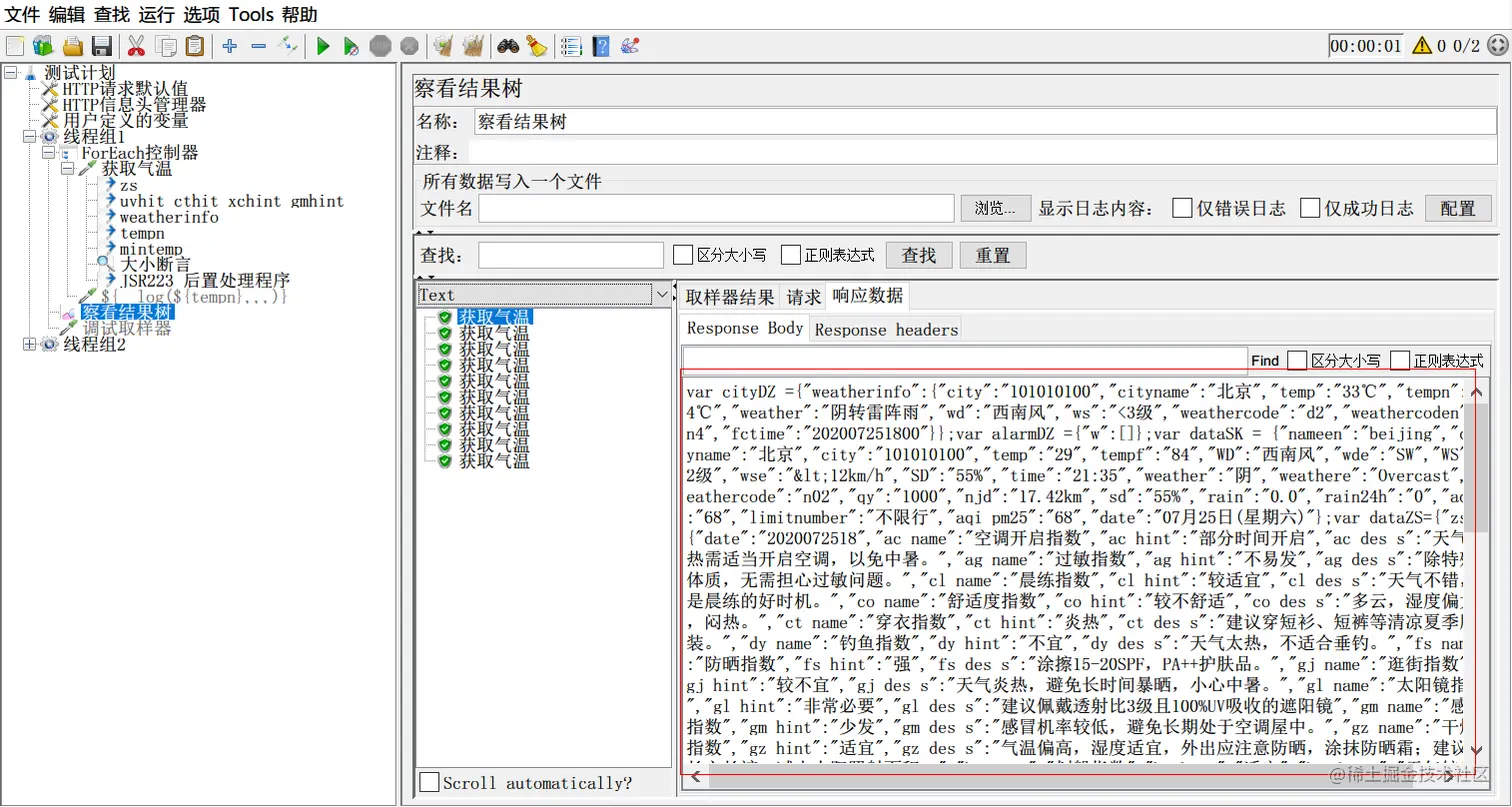Clear all results using the sweep broom icon
Viewport: 1512px width, 807px height.
tap(471, 45)
